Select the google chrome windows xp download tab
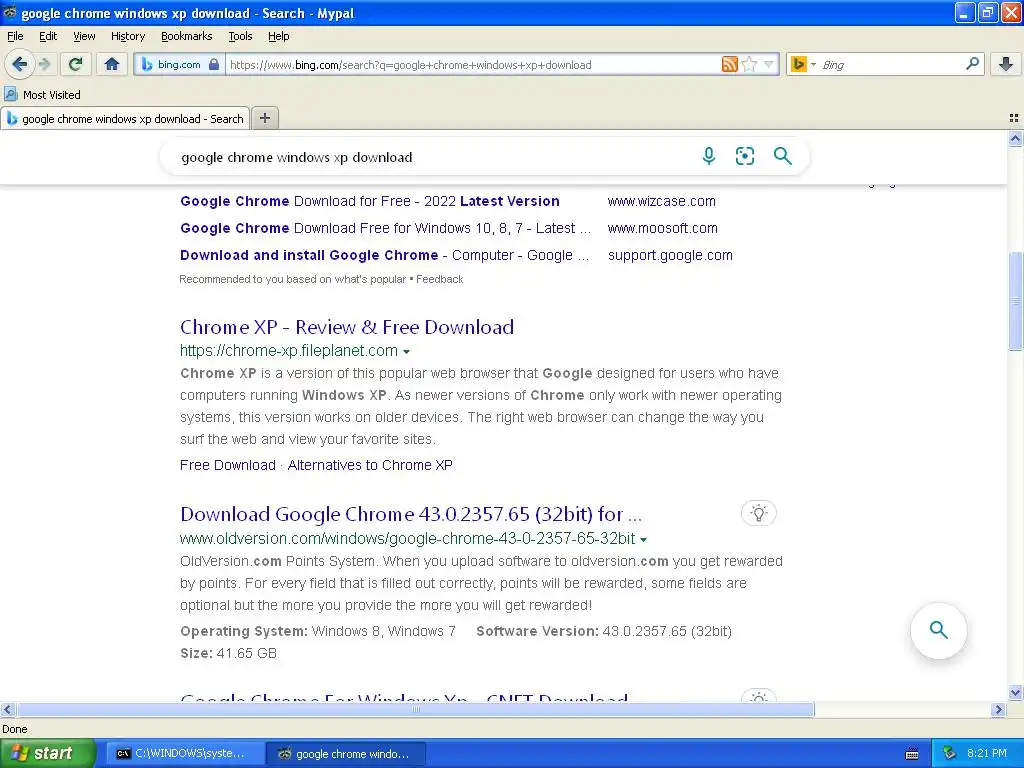1024x768 pixels. (125, 119)
